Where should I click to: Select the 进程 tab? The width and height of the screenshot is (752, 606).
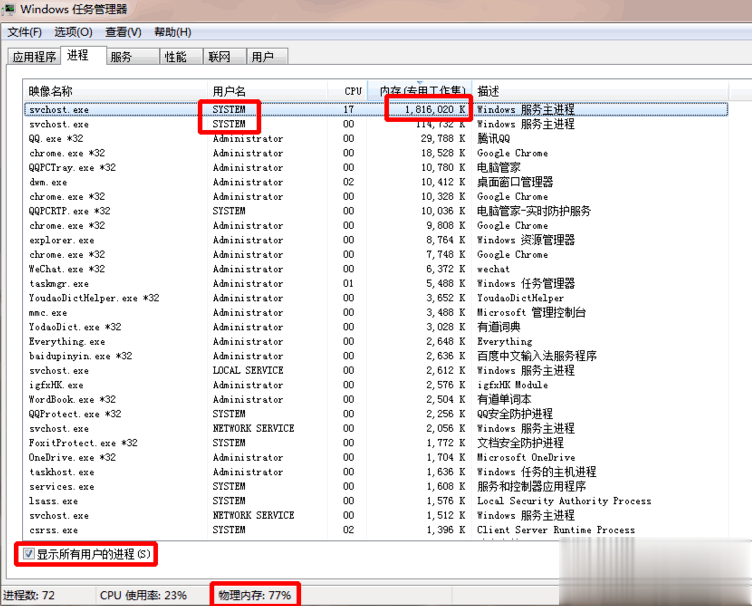[83, 55]
